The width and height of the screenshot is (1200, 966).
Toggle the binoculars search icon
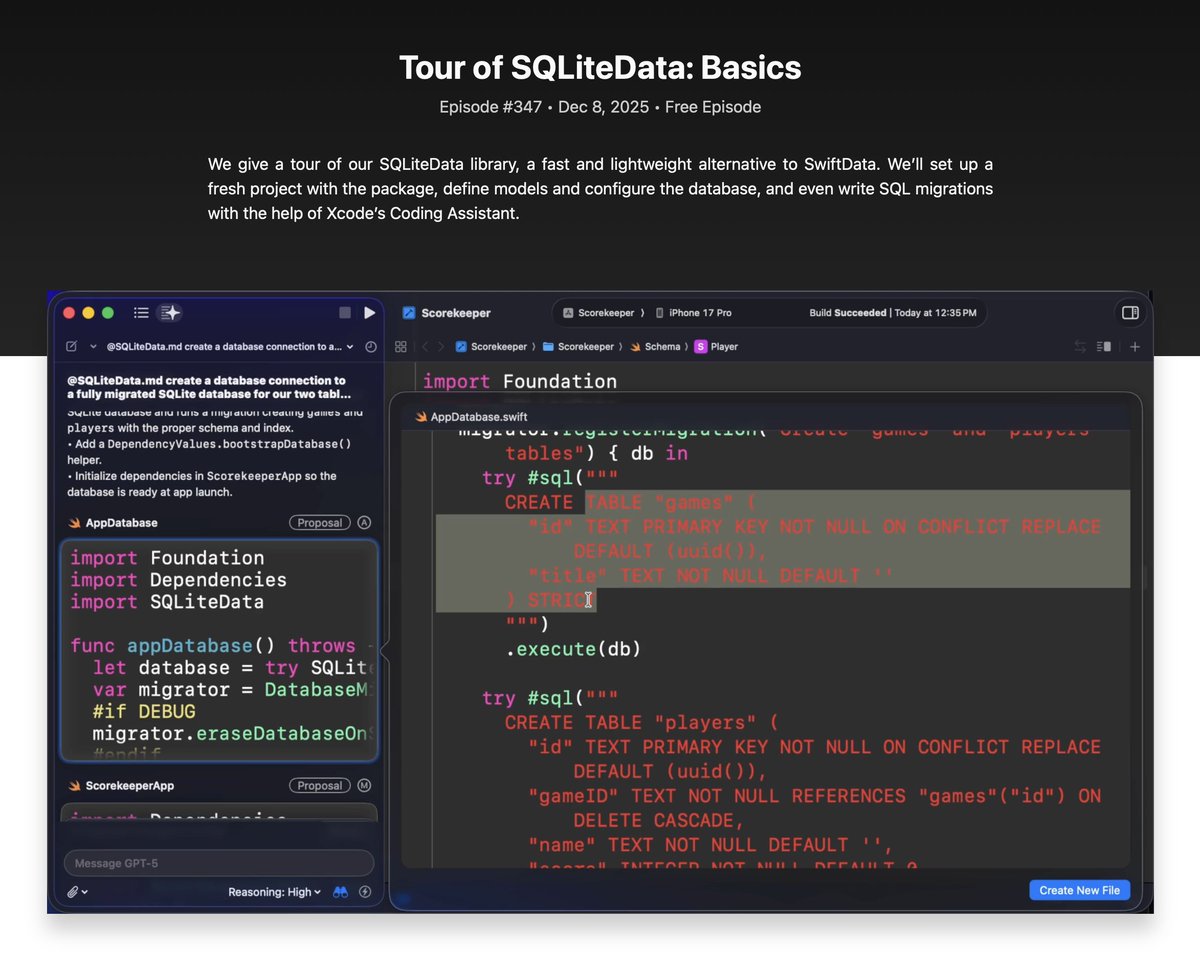[341, 892]
